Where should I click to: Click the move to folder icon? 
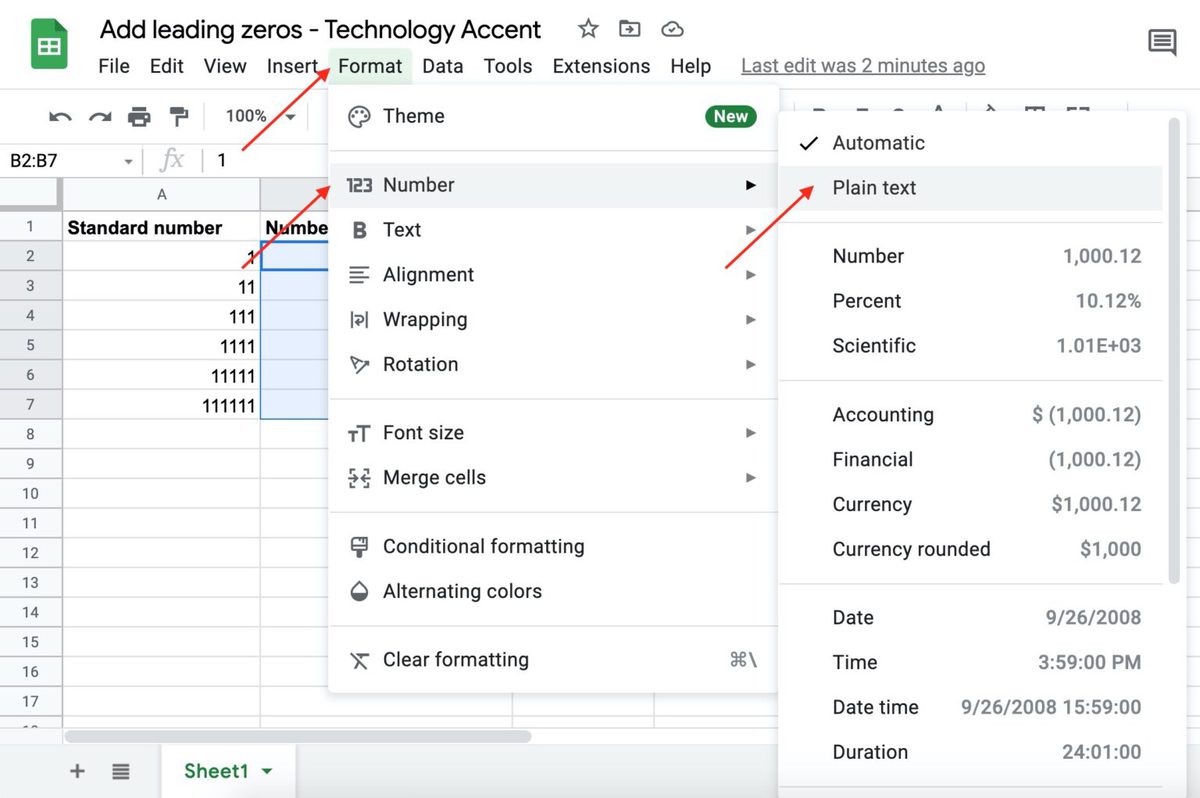click(630, 29)
